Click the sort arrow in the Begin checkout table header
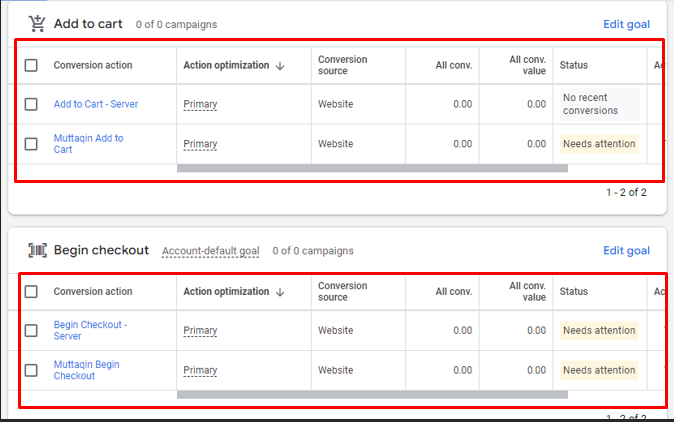 280,292
